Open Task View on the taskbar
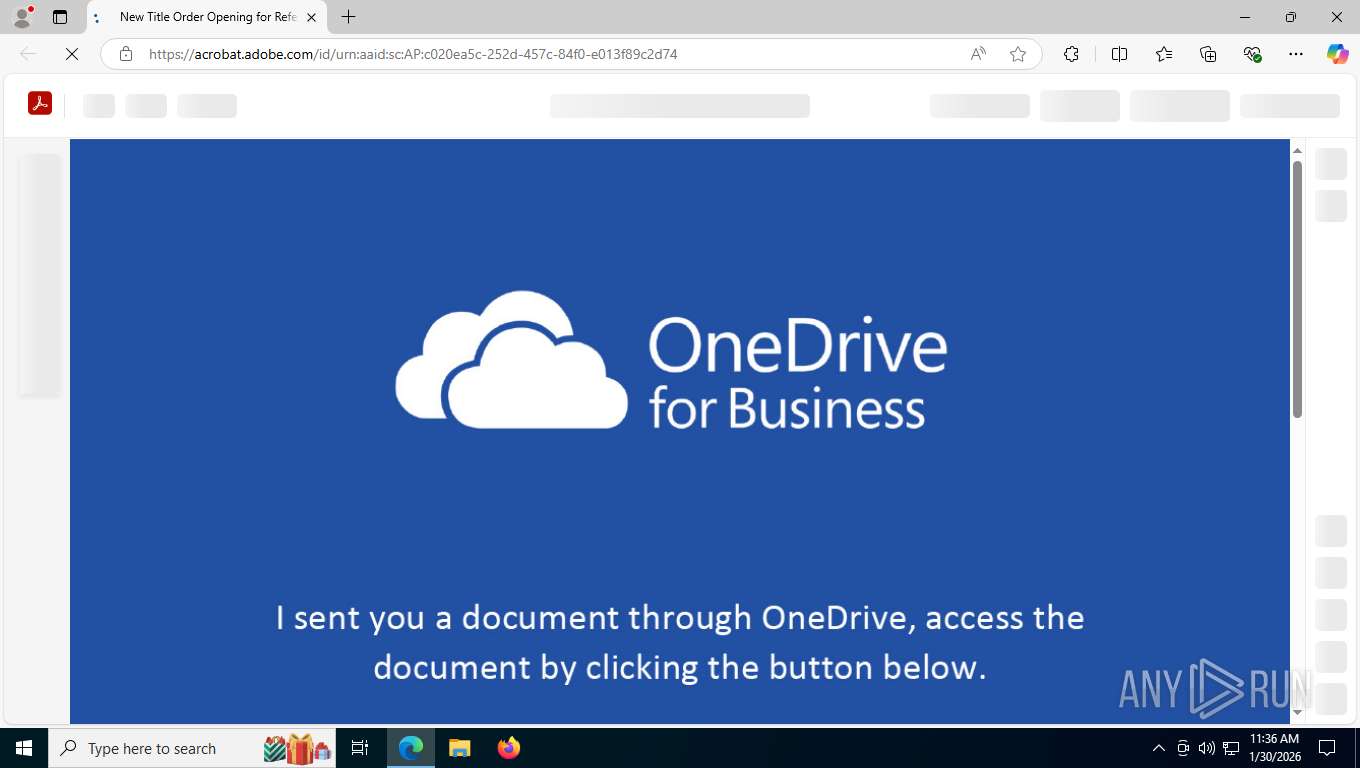Image resolution: width=1360 pixels, height=768 pixels. coord(360,748)
